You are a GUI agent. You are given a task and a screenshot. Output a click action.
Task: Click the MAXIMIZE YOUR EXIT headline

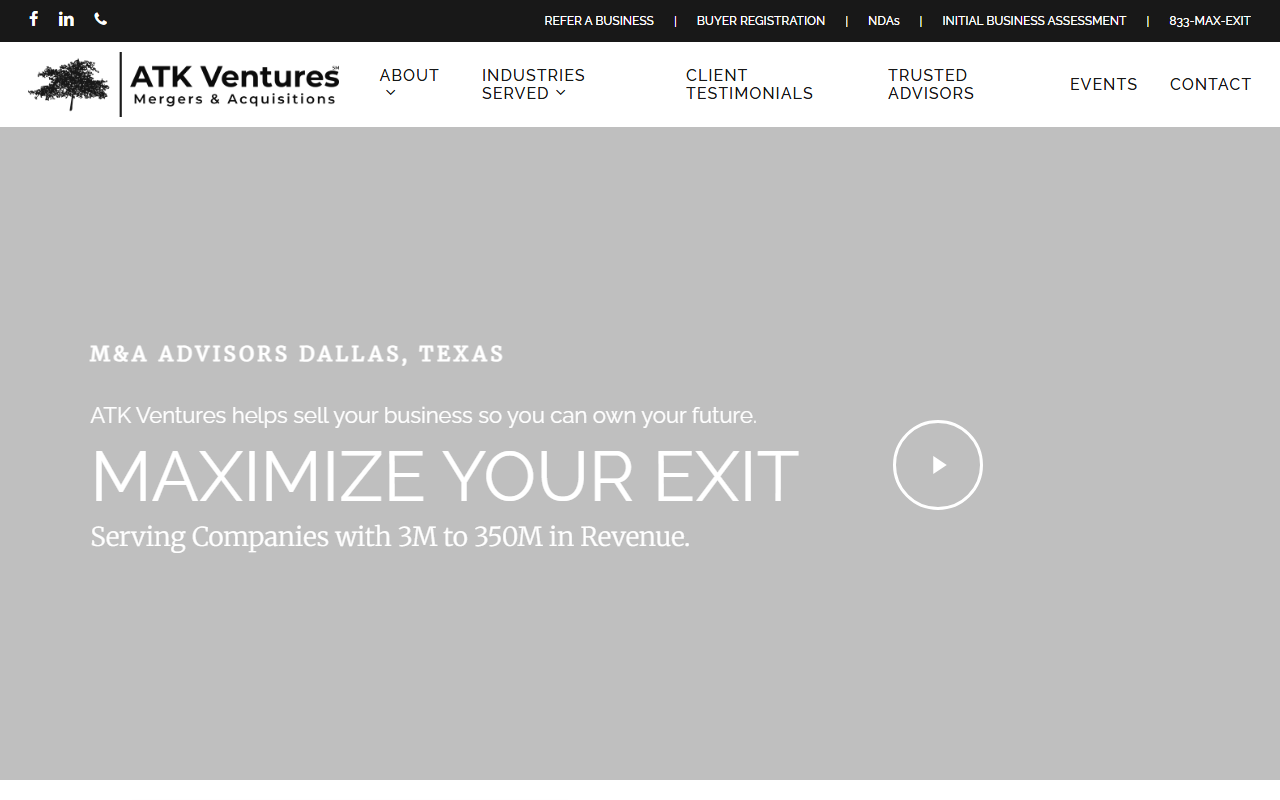[445, 477]
